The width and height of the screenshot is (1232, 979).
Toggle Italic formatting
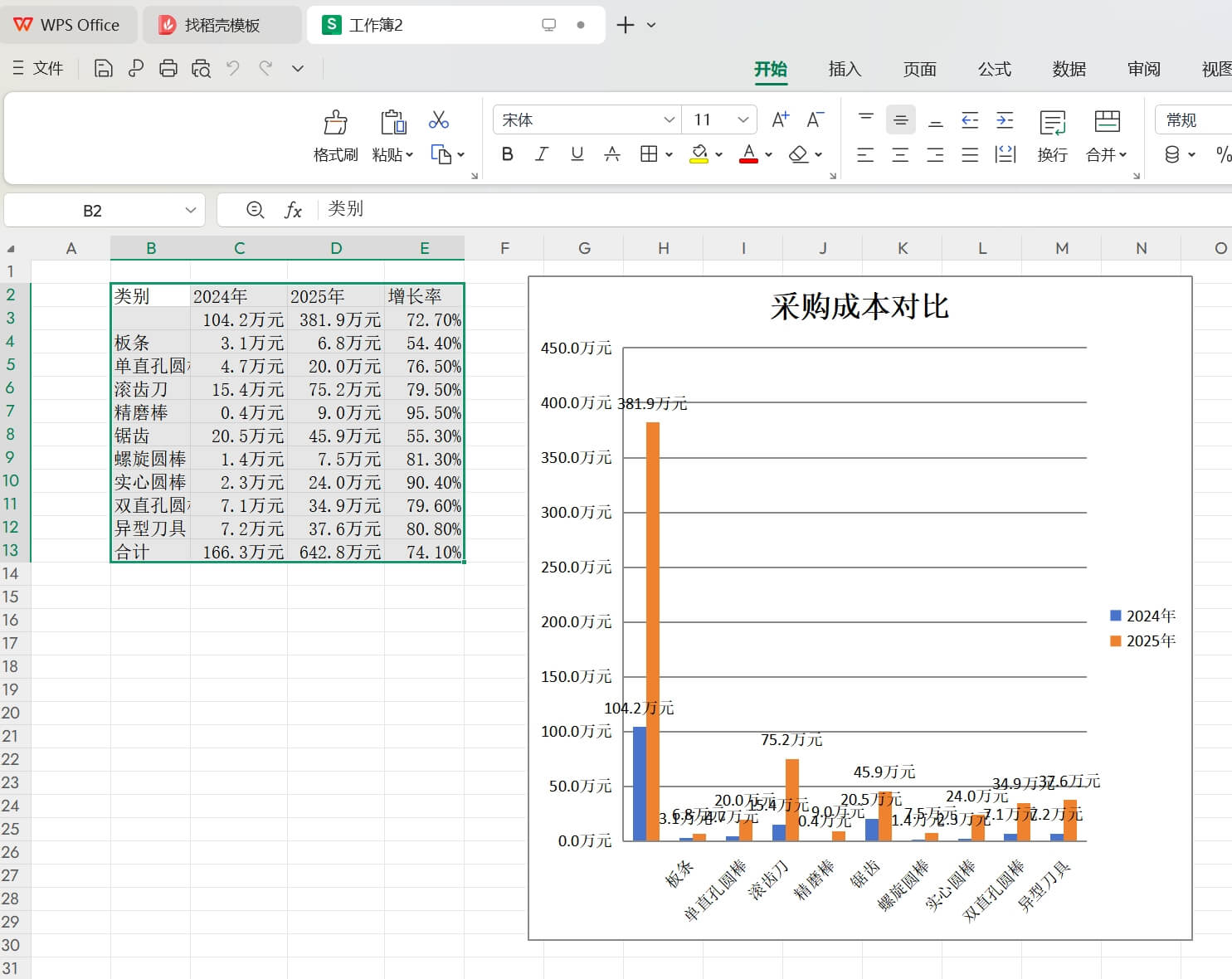pyautogui.click(x=542, y=154)
